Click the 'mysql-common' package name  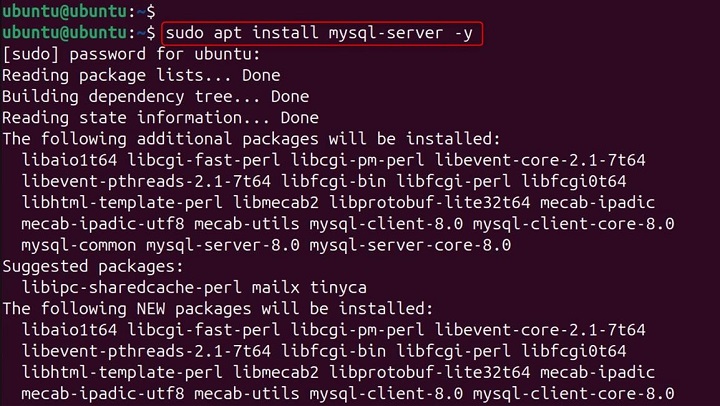77,244
